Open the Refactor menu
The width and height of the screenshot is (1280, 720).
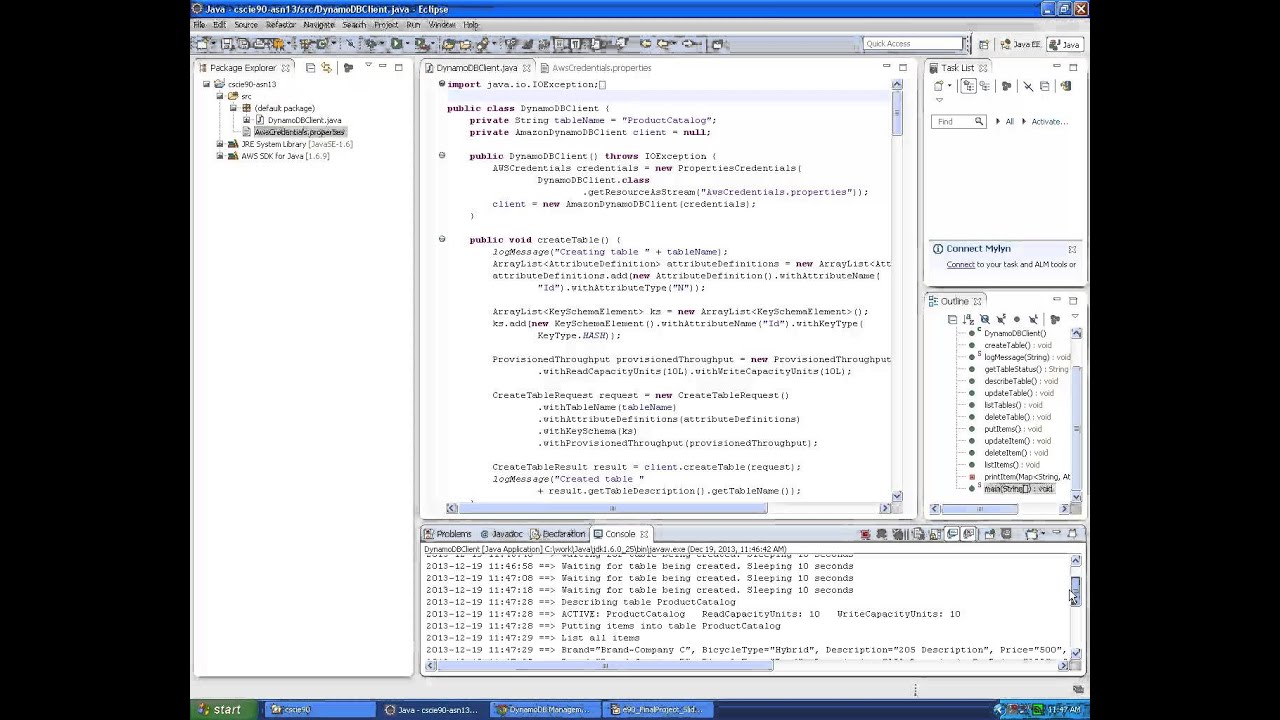click(280, 24)
